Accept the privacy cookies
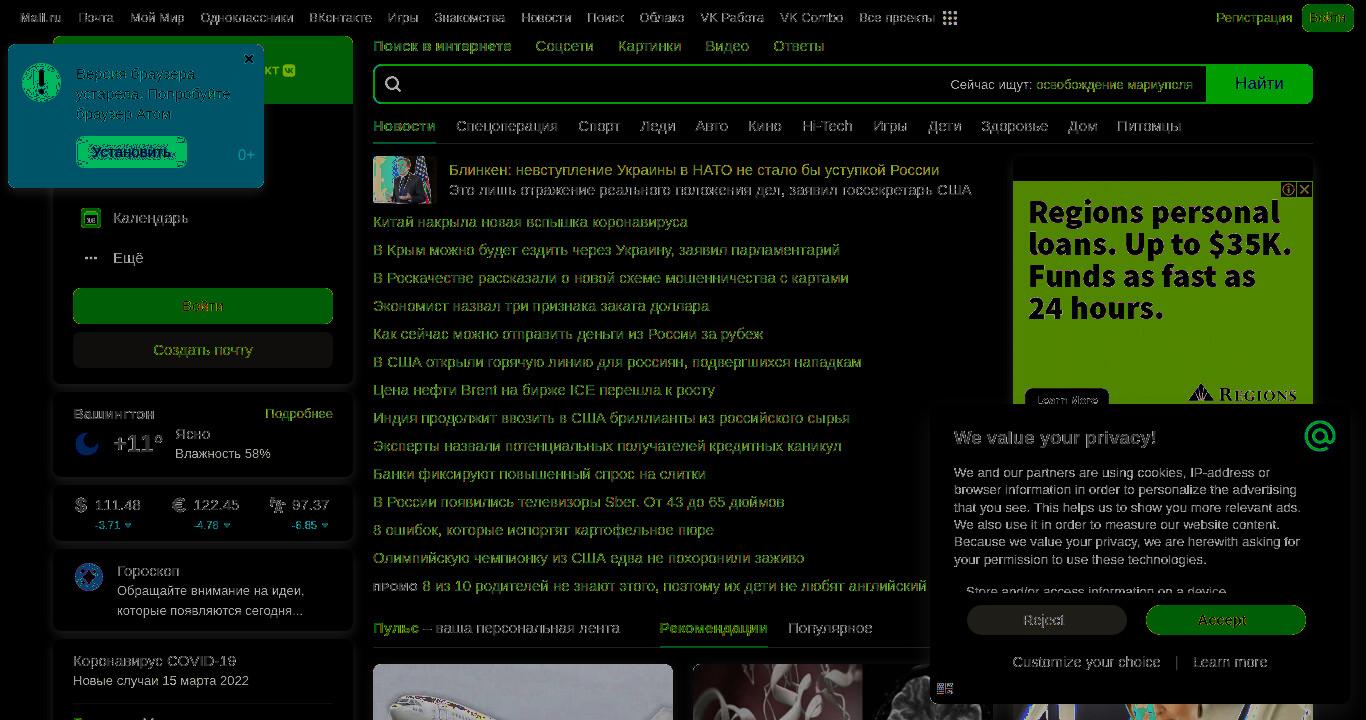This screenshot has height=720, width=1366. point(1225,620)
